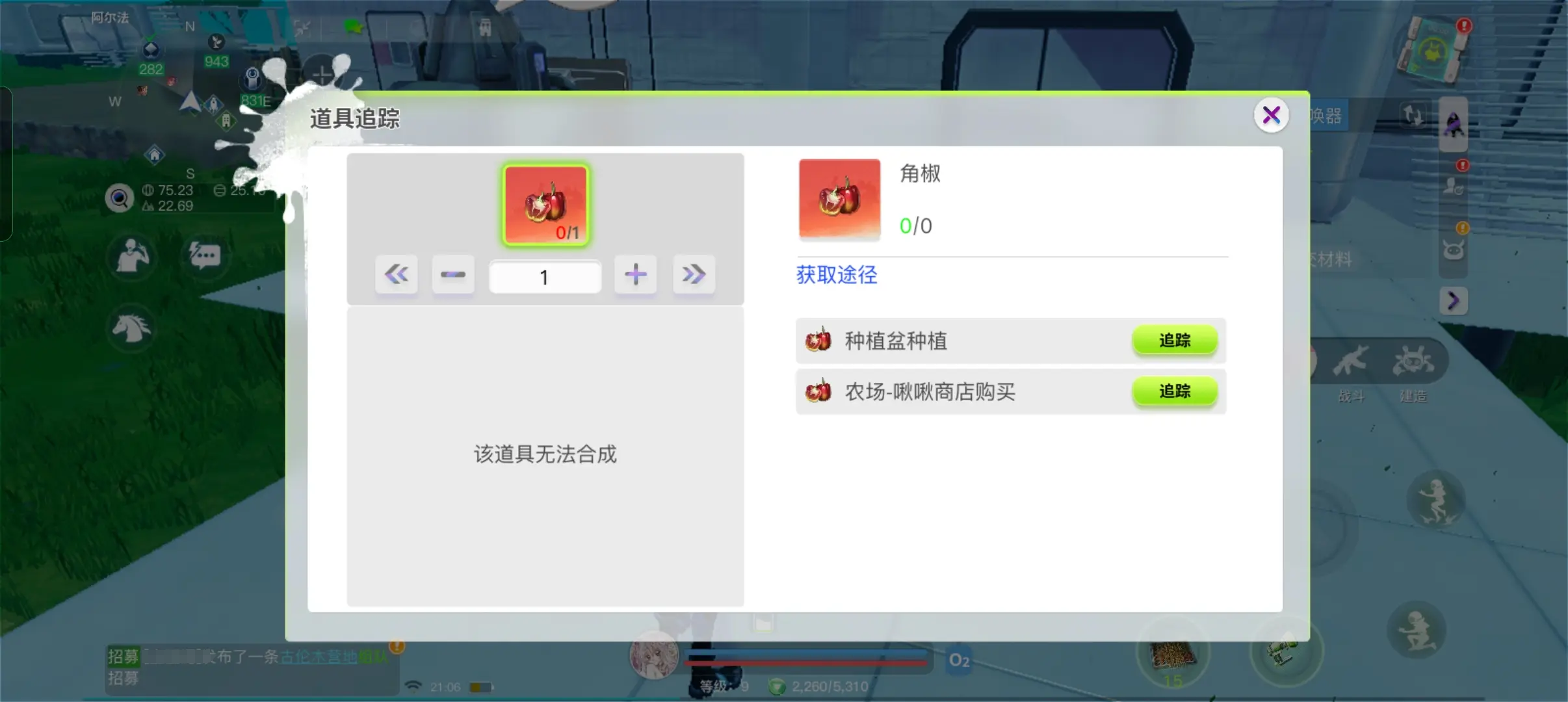Open the chat bubble icon

click(x=205, y=255)
